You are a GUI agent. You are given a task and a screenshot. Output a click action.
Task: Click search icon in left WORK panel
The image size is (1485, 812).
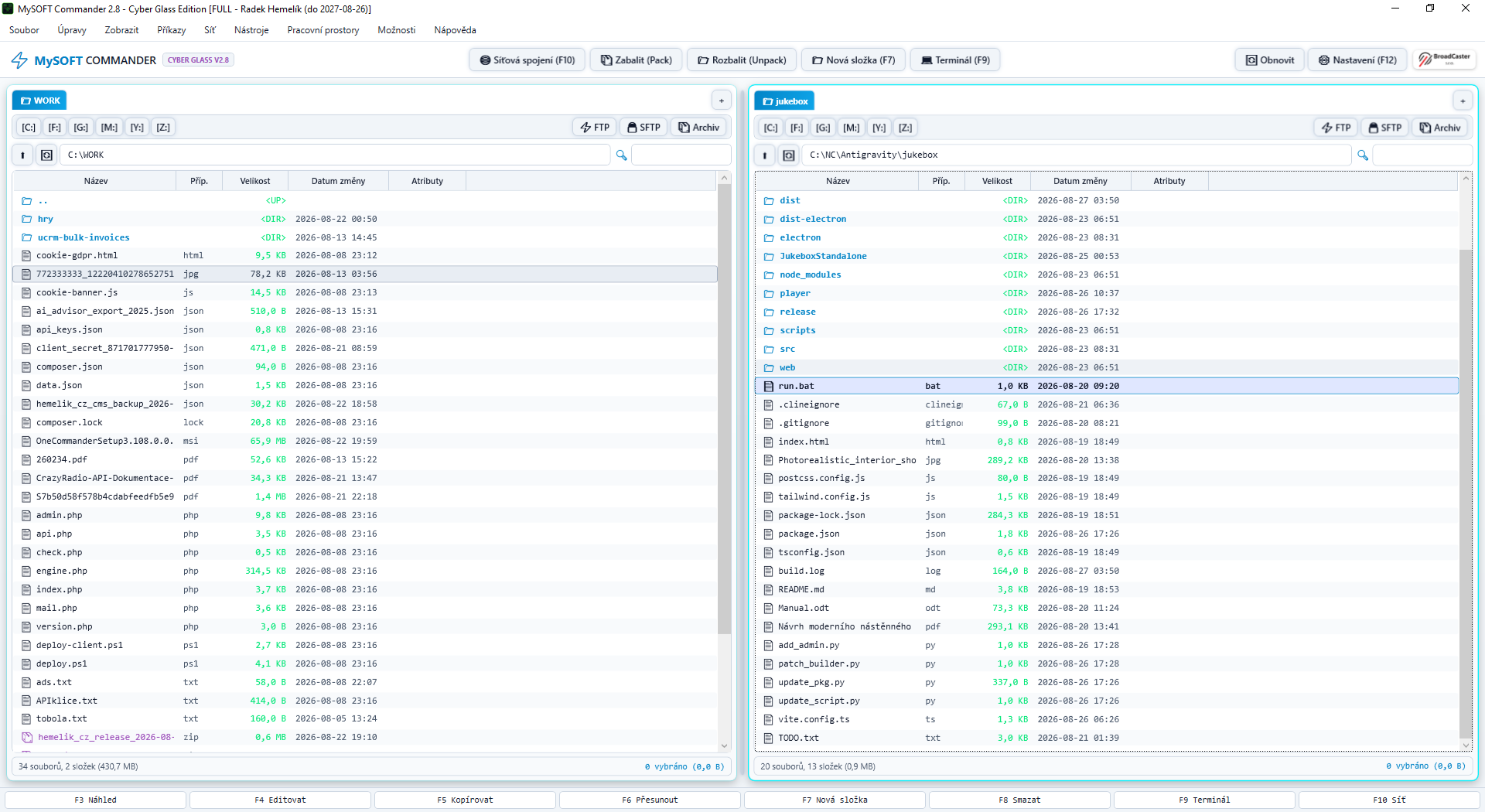coord(621,155)
